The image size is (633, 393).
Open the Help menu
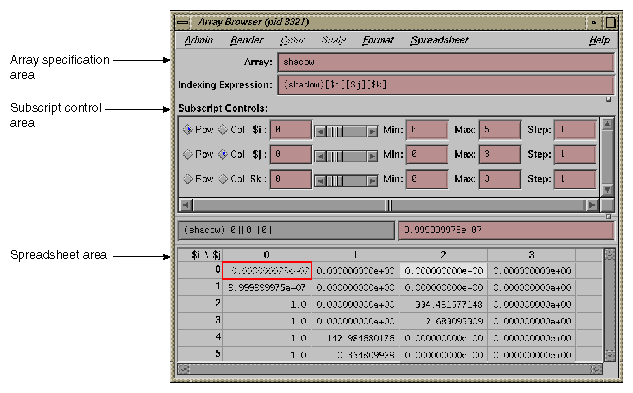click(599, 40)
